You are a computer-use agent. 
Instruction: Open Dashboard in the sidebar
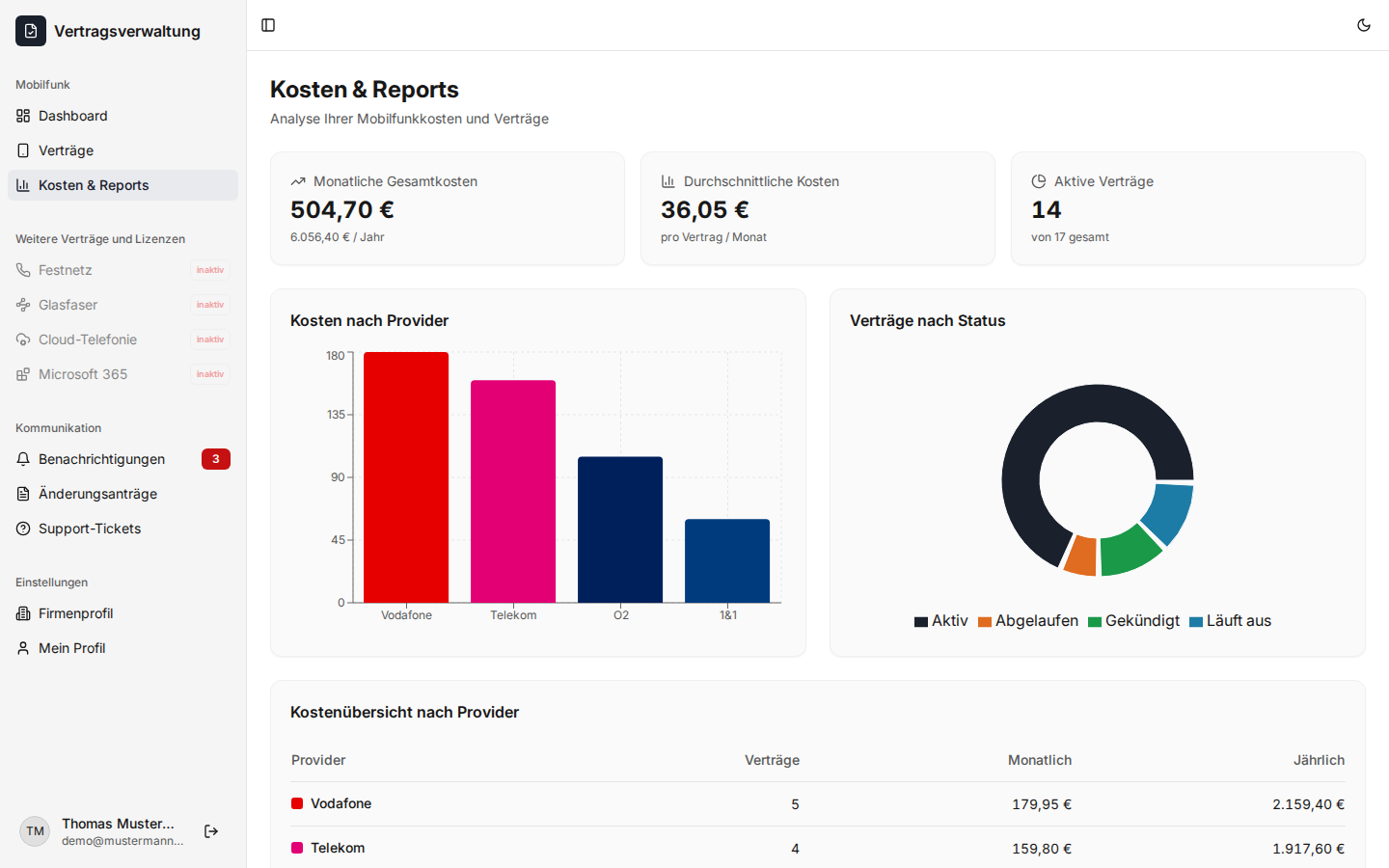[123, 116]
